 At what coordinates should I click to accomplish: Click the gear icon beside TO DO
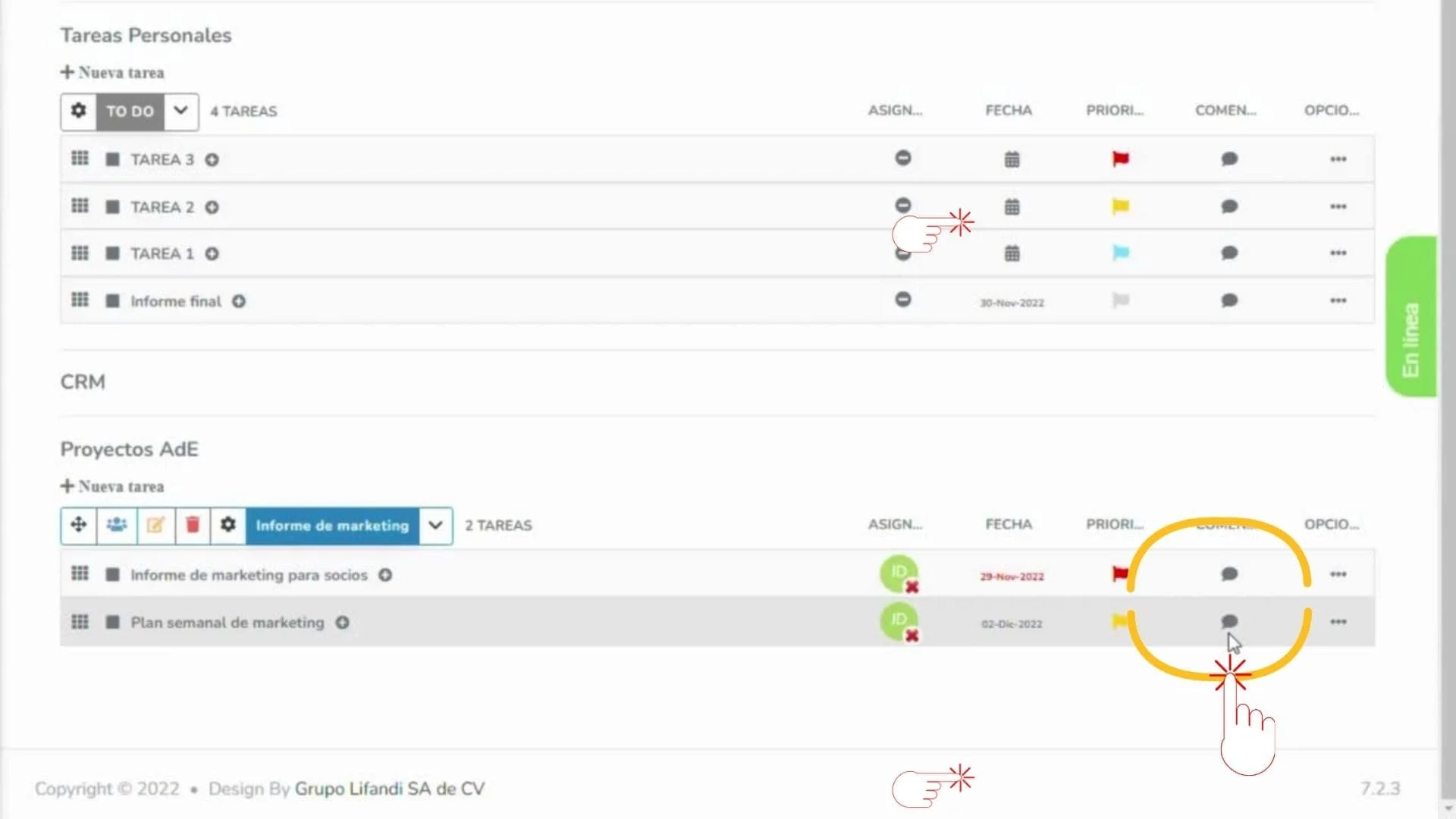(x=78, y=111)
